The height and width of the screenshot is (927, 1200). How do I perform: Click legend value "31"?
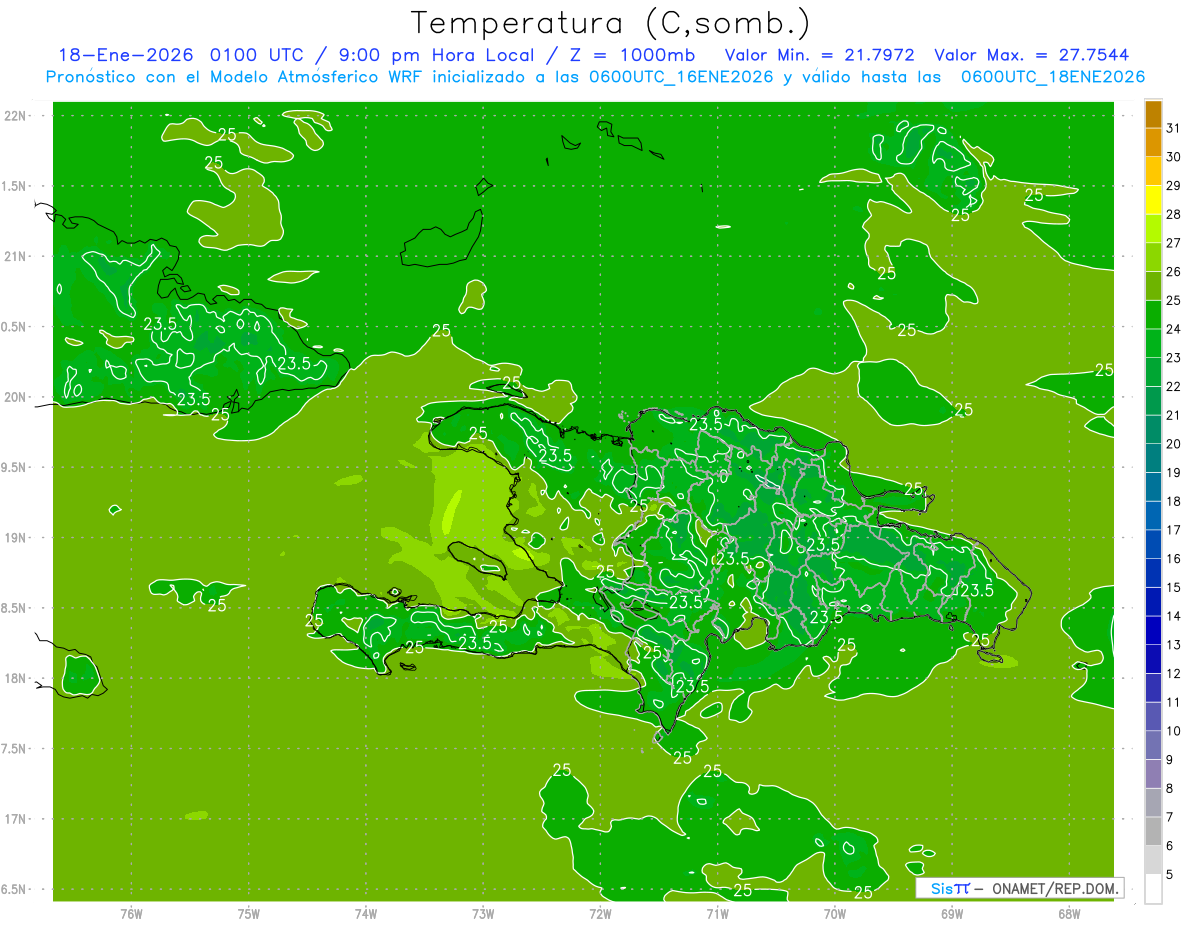pyautogui.click(x=1174, y=128)
